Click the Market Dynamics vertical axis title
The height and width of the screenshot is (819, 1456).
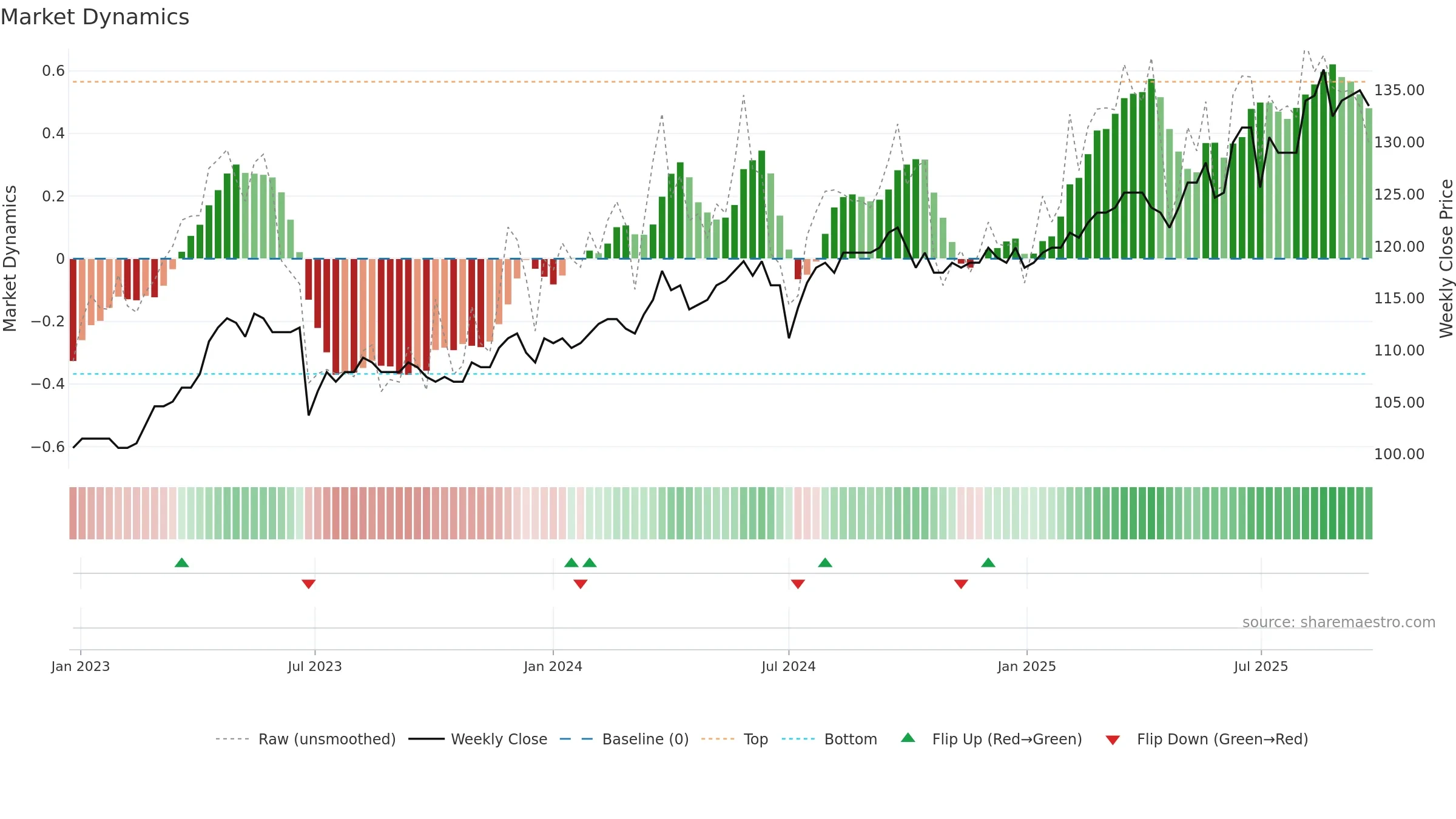click(10, 258)
